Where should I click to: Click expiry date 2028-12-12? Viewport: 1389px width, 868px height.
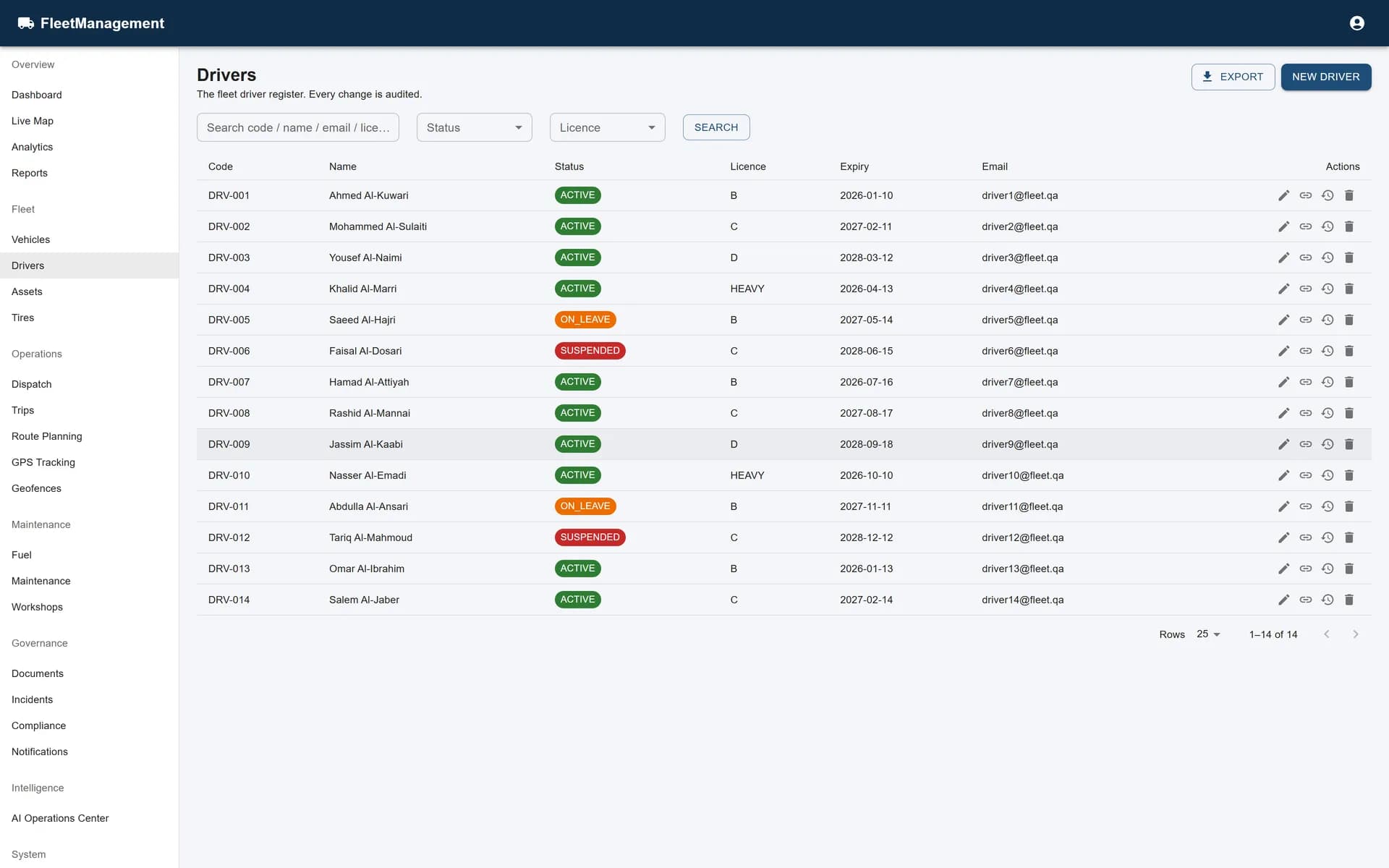point(867,537)
